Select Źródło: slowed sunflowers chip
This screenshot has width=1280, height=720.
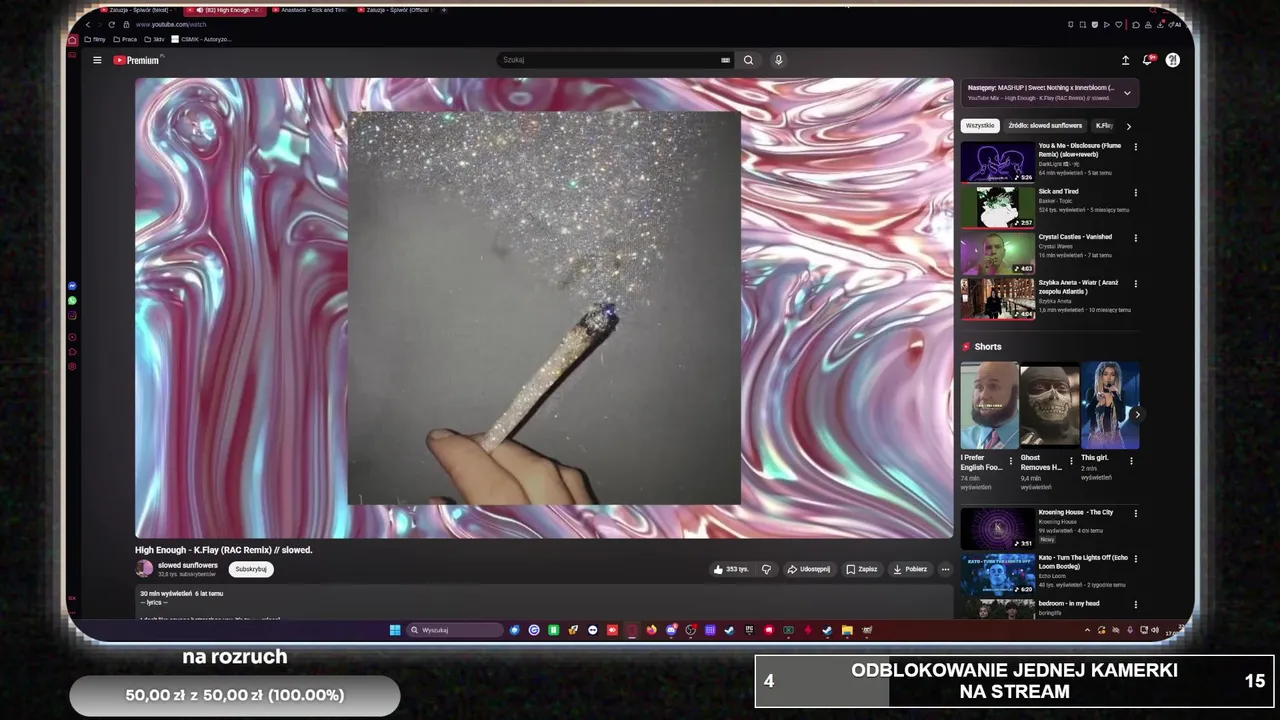(x=1045, y=126)
